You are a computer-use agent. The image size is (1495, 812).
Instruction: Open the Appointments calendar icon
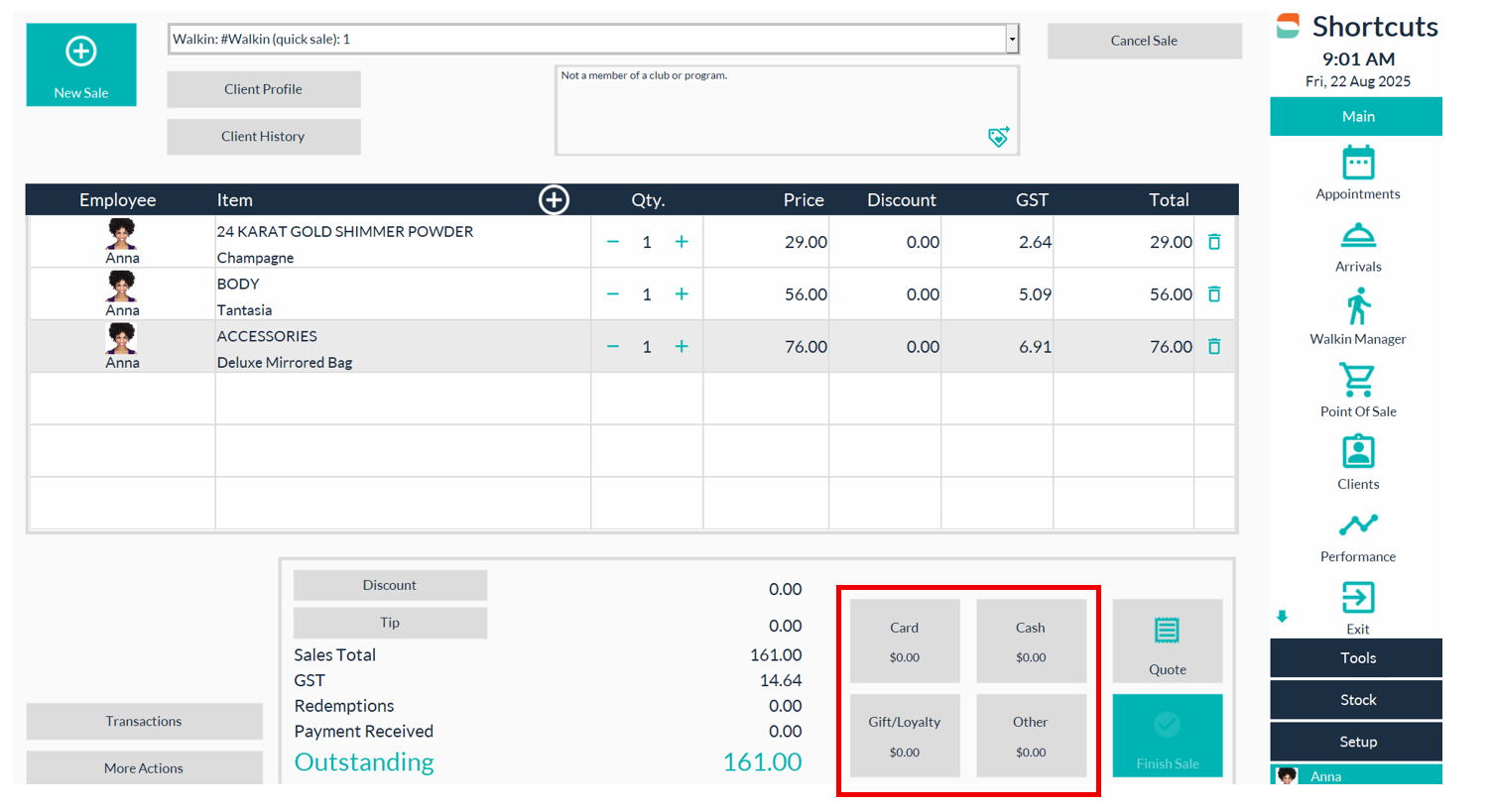pyautogui.click(x=1358, y=163)
